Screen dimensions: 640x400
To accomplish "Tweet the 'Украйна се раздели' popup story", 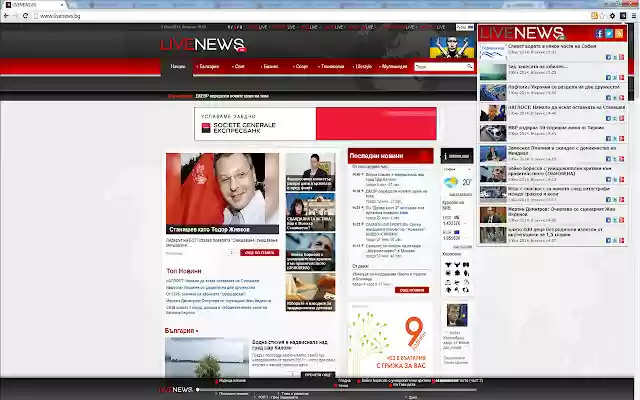I will [x=615, y=98].
